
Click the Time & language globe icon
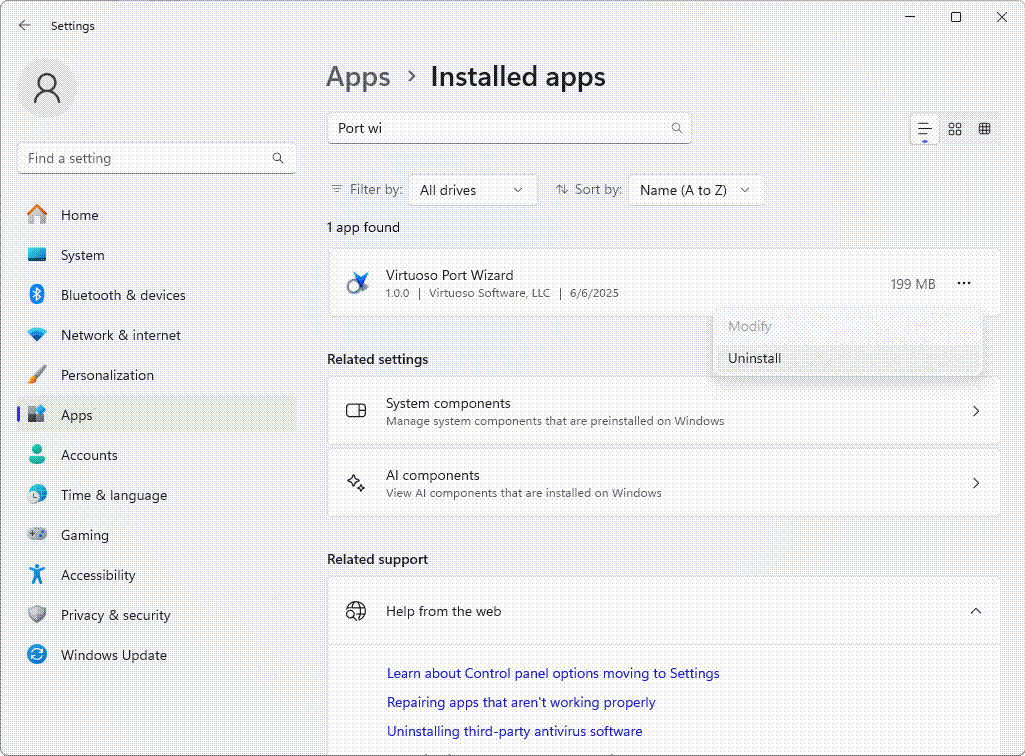(x=37, y=494)
